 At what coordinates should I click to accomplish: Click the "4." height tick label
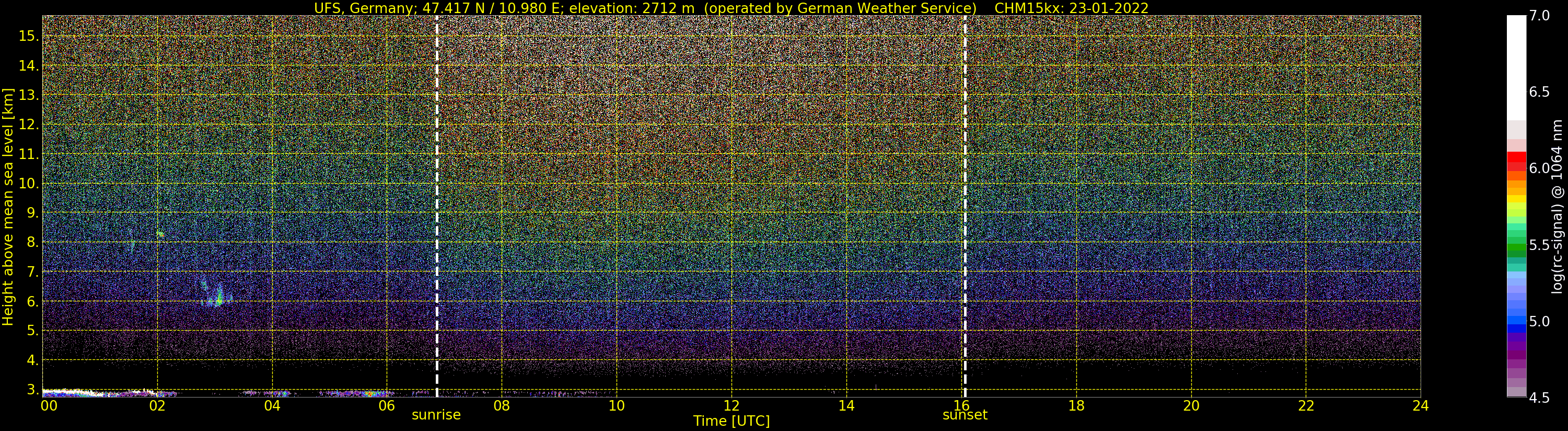(x=32, y=360)
